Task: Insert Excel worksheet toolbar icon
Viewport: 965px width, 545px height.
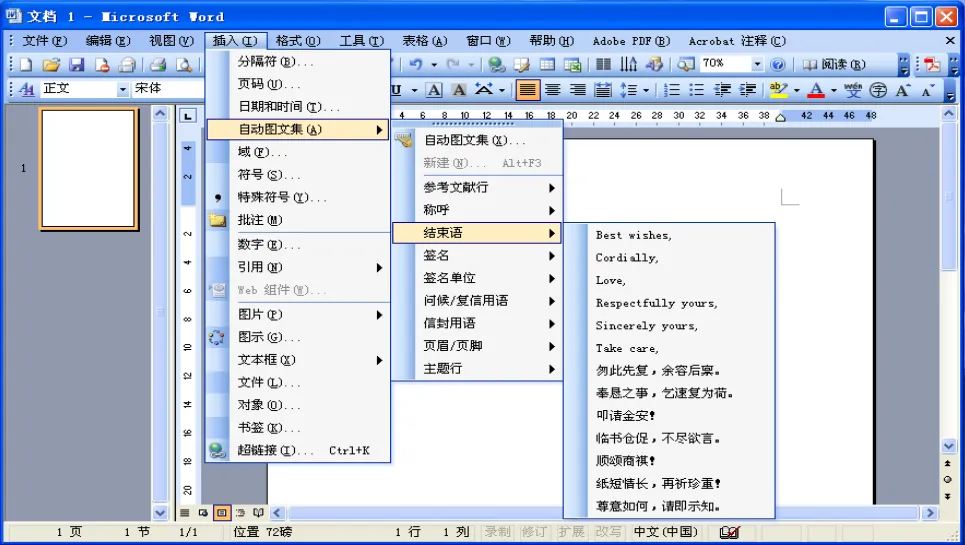Action: (572, 64)
